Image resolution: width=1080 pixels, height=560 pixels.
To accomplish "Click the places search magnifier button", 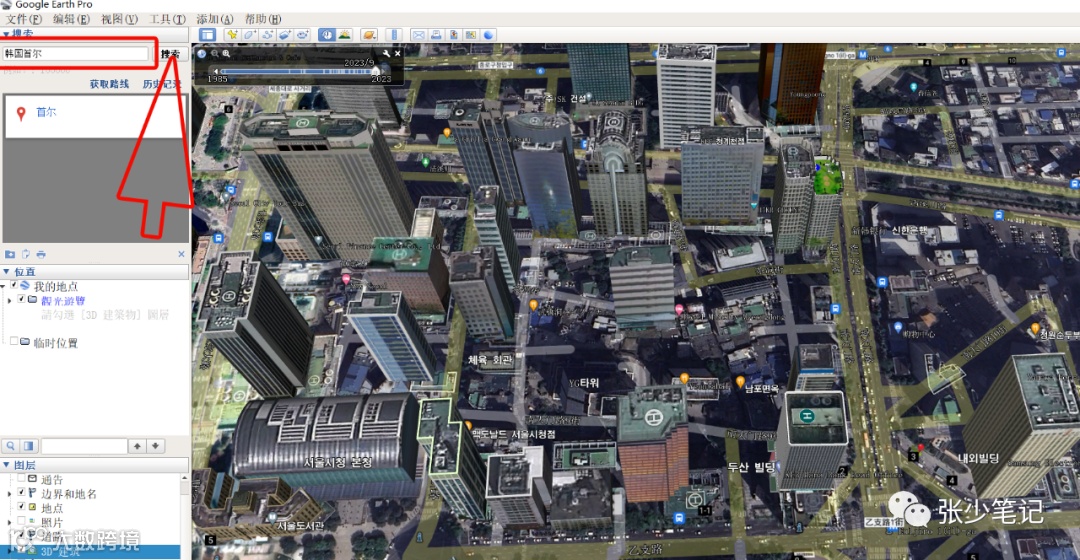I will point(11,446).
